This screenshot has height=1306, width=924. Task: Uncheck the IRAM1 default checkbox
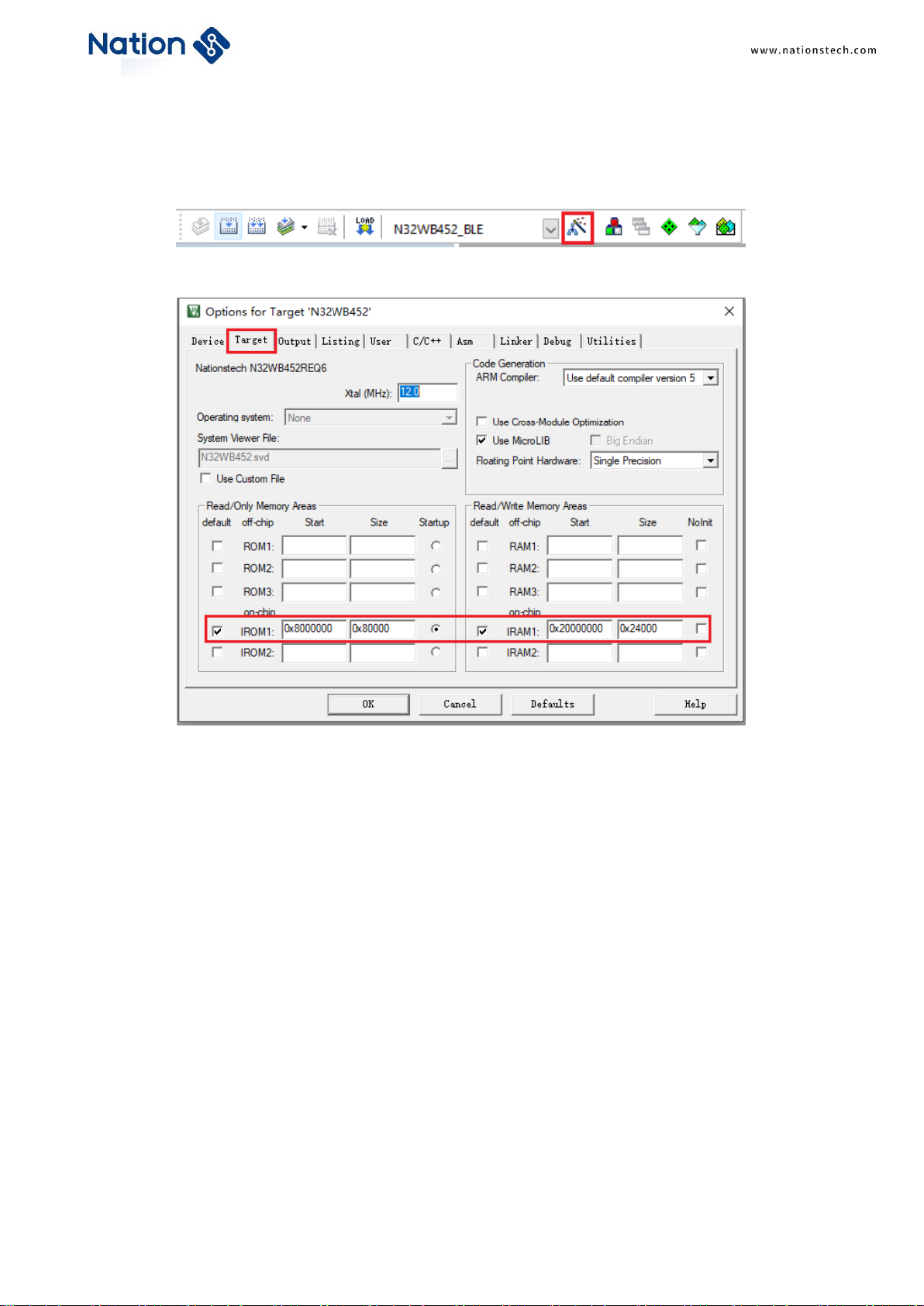pos(482,631)
